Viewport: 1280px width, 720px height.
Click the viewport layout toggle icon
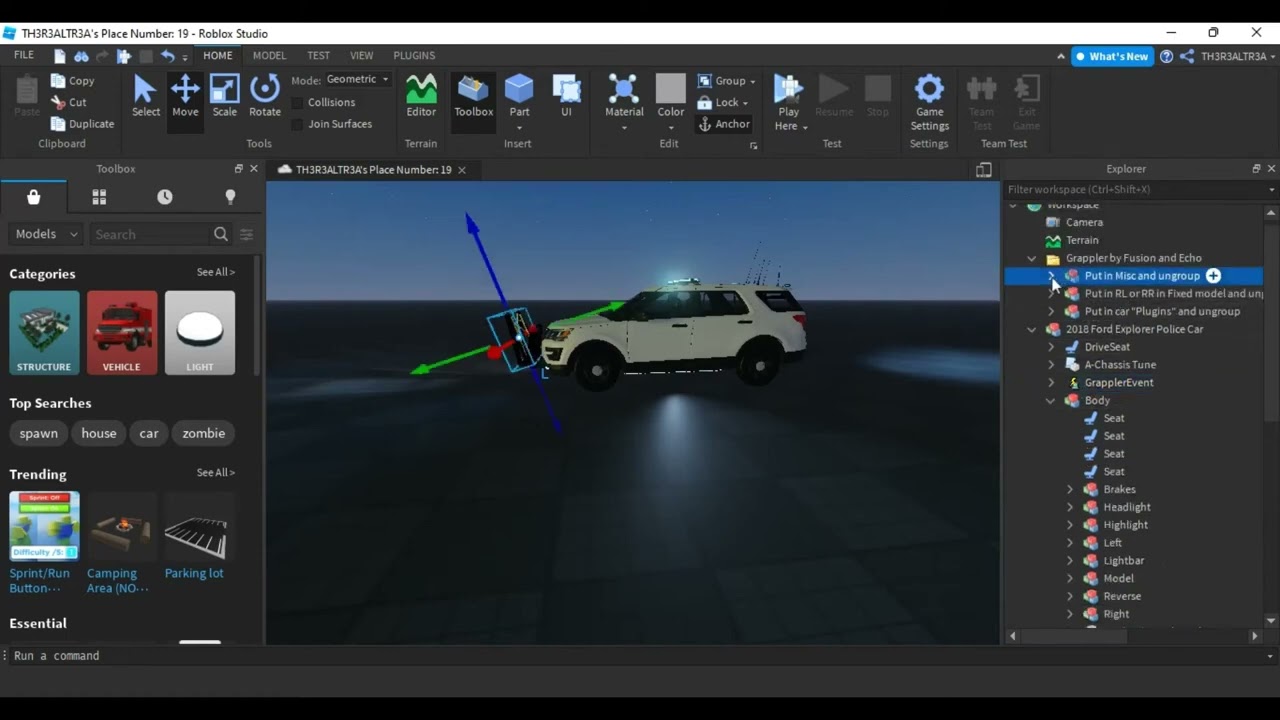[984, 170]
